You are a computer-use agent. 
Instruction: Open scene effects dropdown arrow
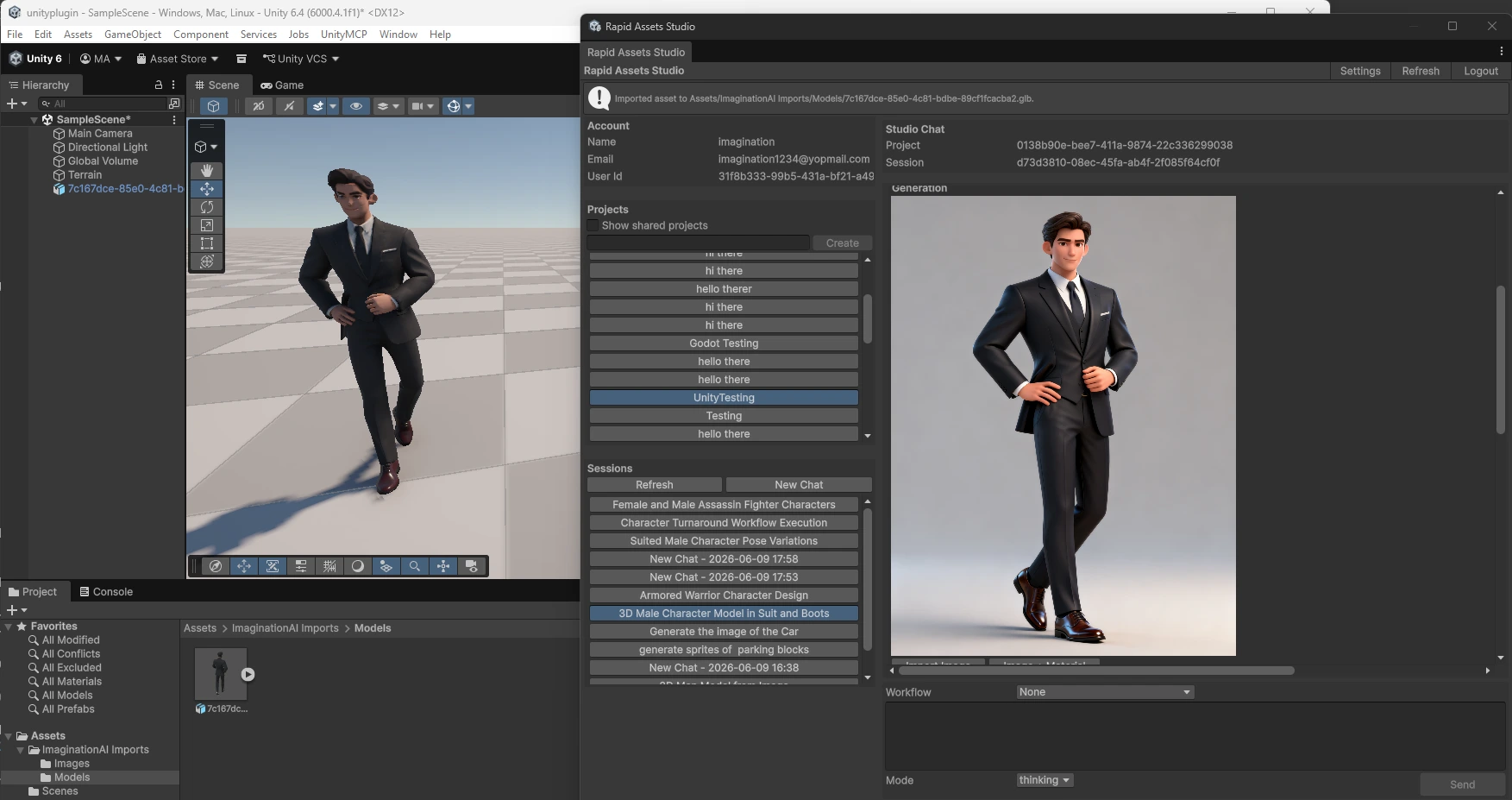(x=333, y=106)
